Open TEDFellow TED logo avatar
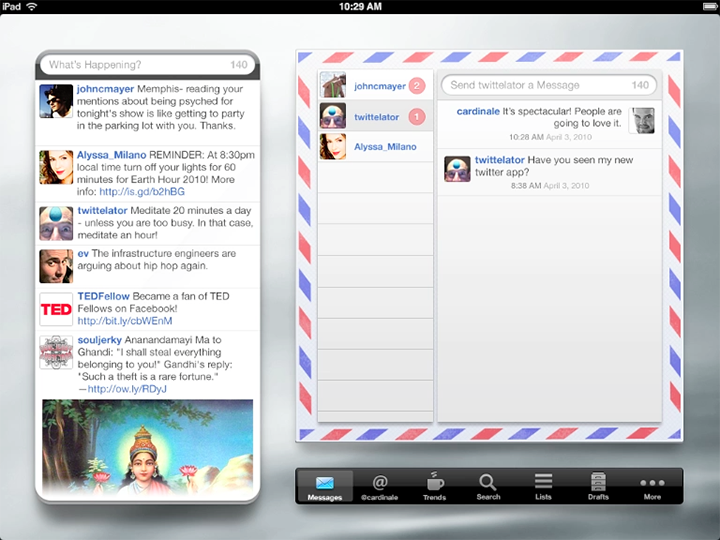The width and height of the screenshot is (720, 540). tap(56, 309)
